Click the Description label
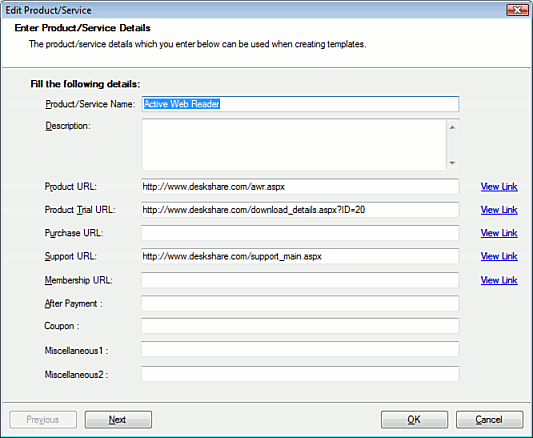This screenshot has height=438, width=533. coord(68,126)
